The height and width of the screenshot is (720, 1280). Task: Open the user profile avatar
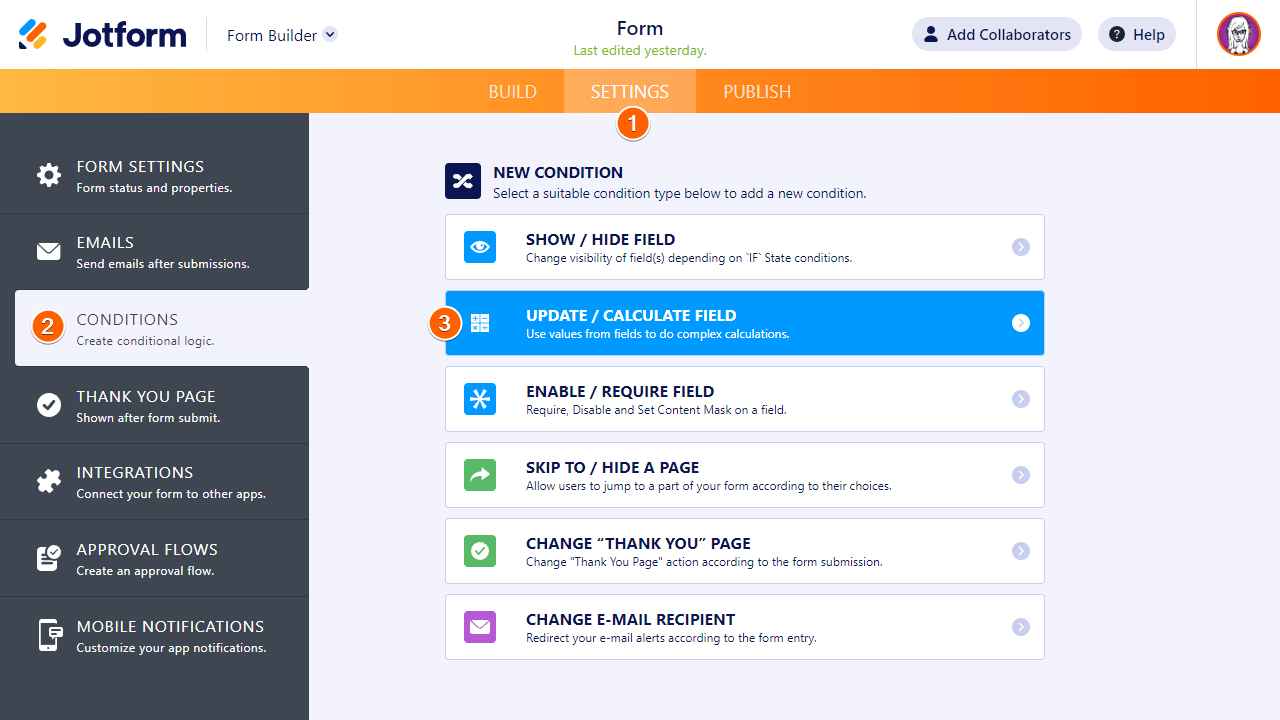pyautogui.click(x=1239, y=34)
